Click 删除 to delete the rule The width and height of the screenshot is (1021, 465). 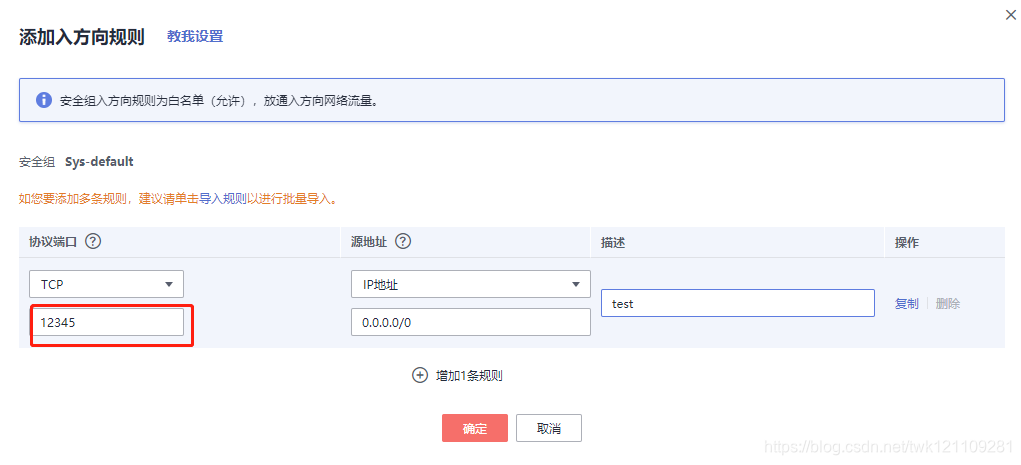click(x=947, y=303)
